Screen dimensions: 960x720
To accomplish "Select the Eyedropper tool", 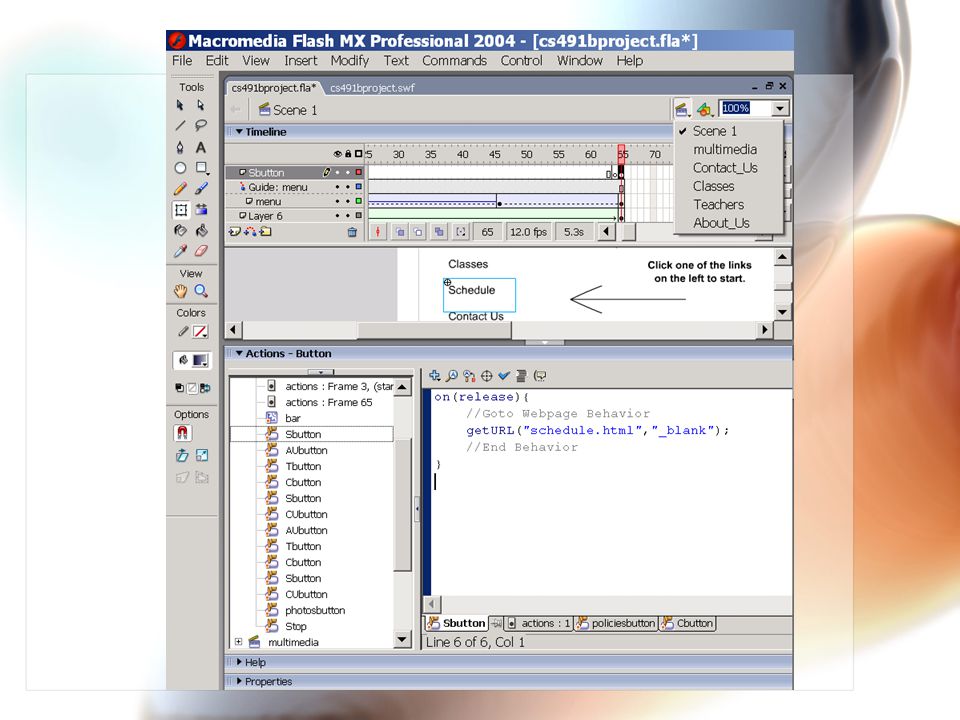I will tap(180, 251).
